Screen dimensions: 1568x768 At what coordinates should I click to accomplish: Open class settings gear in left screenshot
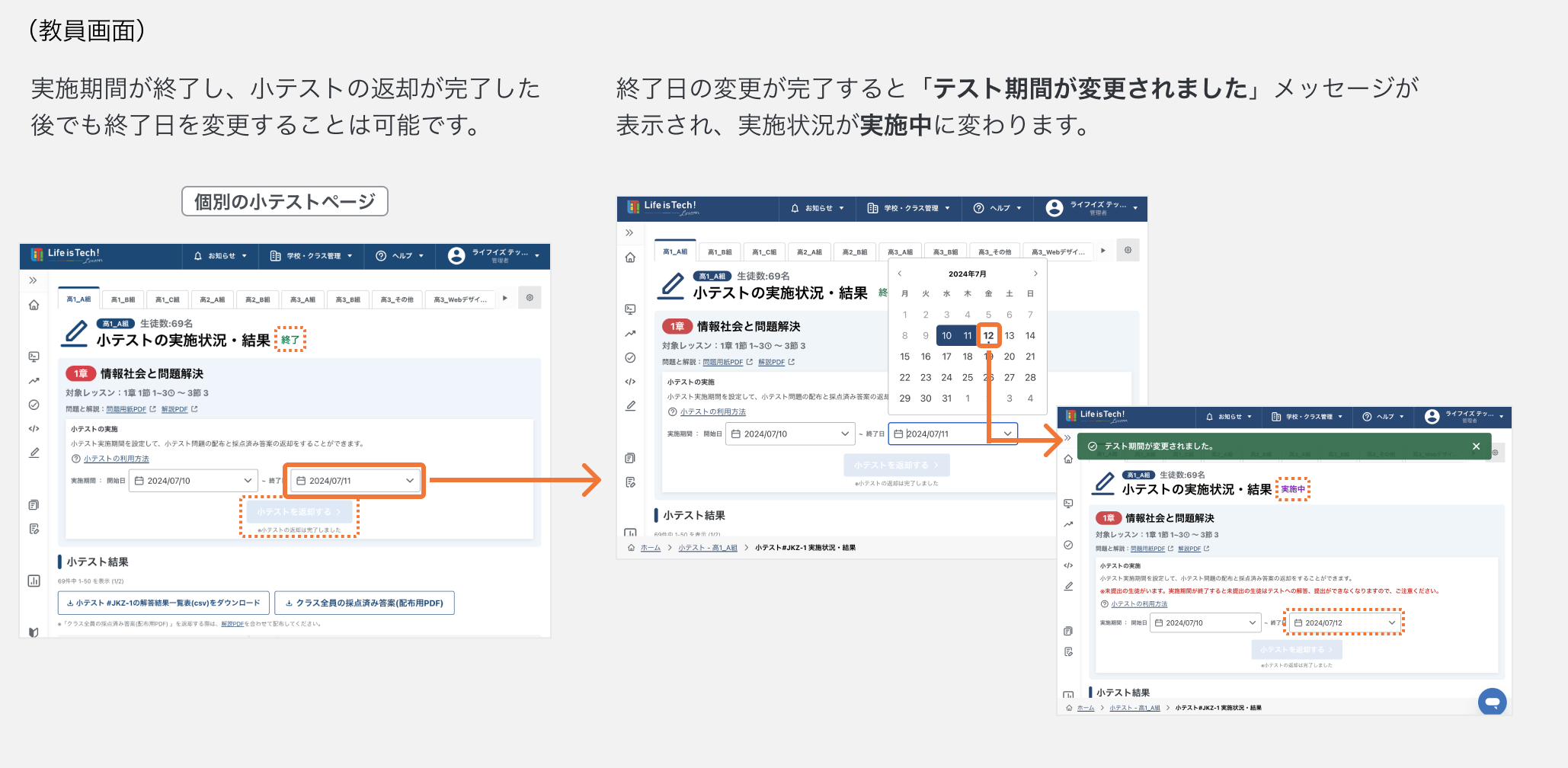[530, 298]
